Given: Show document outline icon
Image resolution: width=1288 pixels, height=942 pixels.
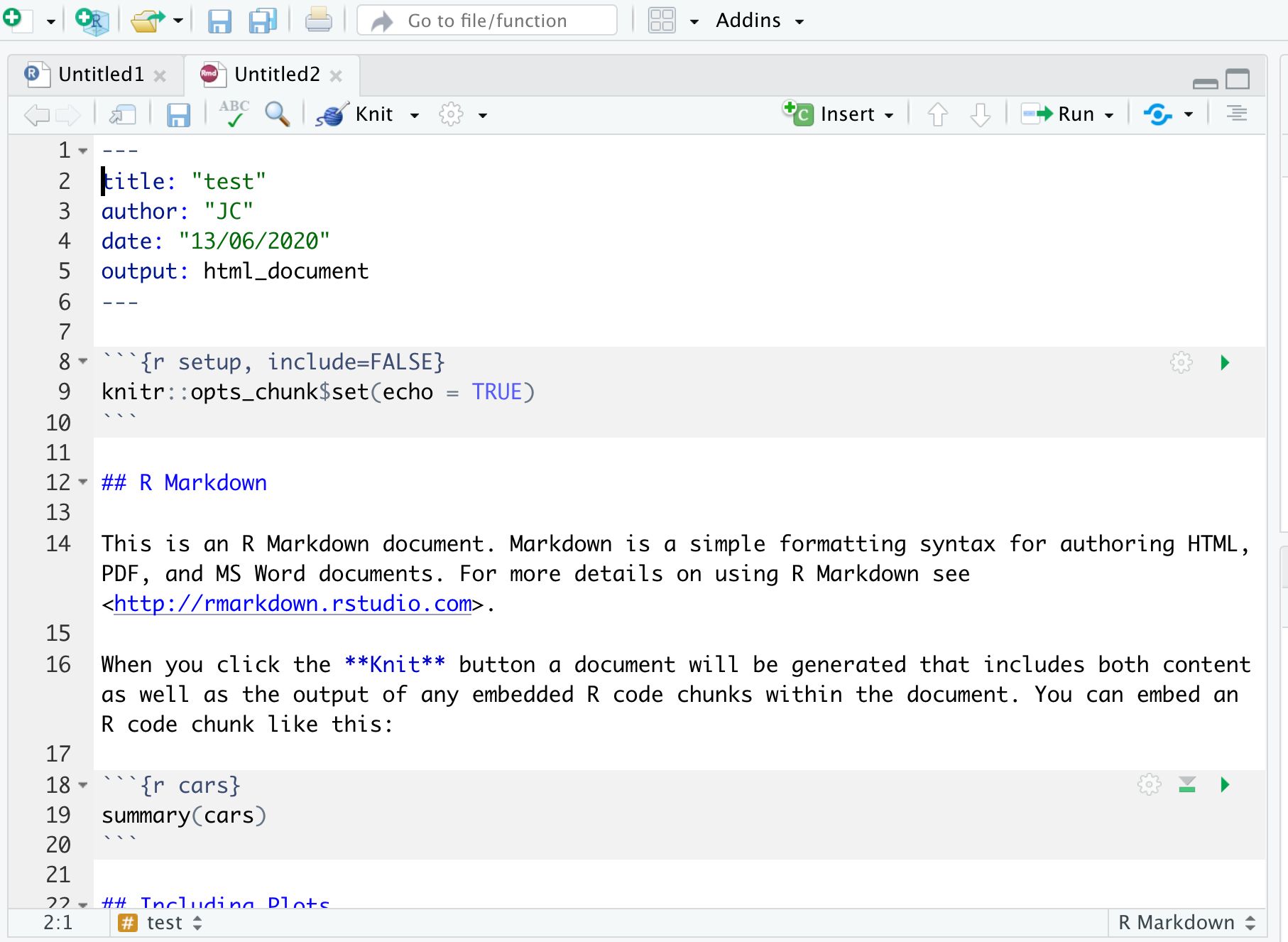Looking at the screenshot, I should [1237, 114].
